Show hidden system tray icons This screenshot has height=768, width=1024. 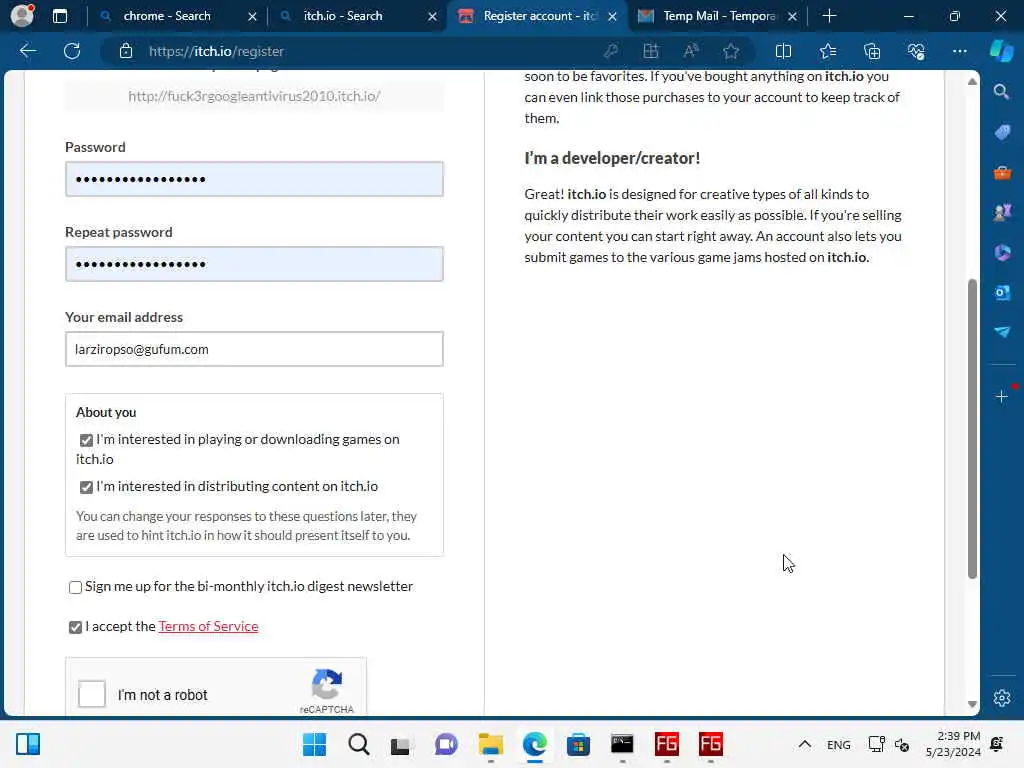click(805, 744)
